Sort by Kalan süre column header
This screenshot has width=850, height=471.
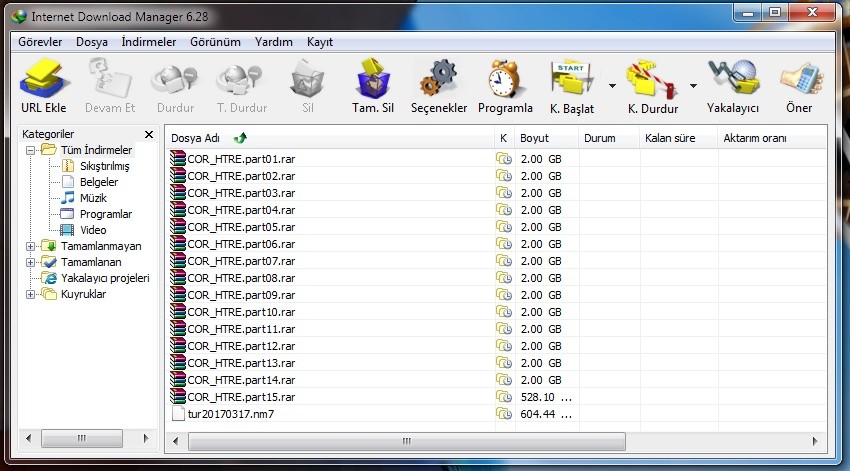679,138
